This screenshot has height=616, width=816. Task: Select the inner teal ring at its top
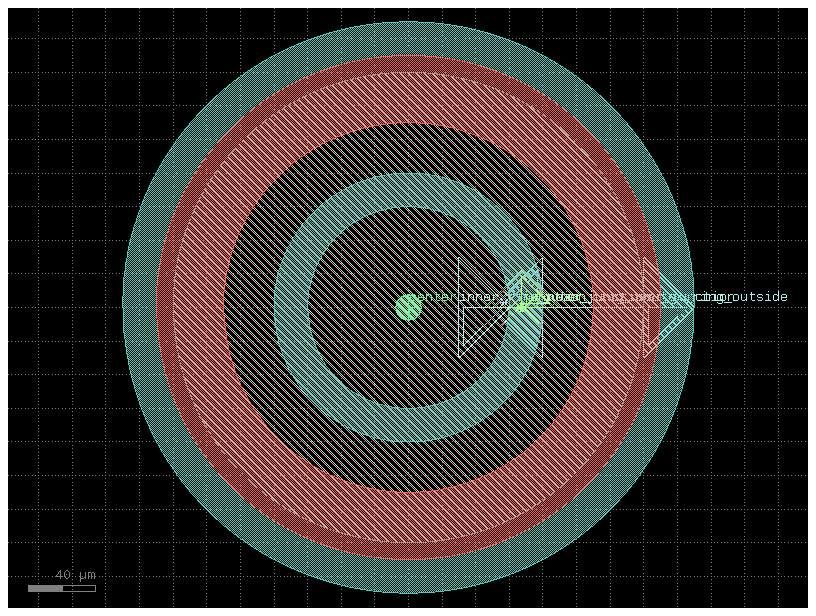tap(408, 190)
